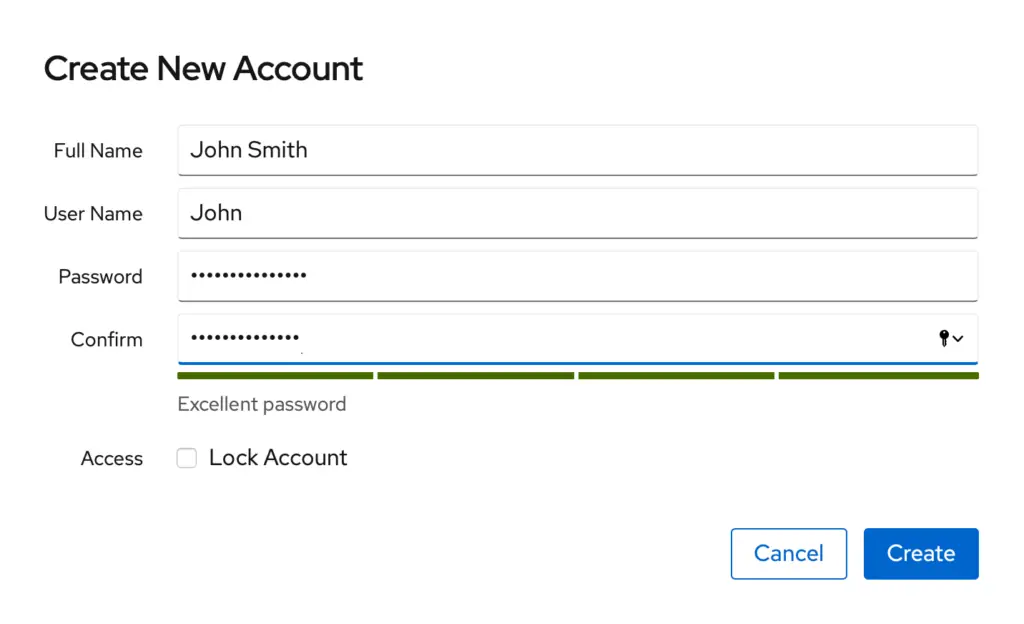The width and height of the screenshot is (1024, 624).
Task: Click the first password strength bar segment
Action: (x=275, y=376)
